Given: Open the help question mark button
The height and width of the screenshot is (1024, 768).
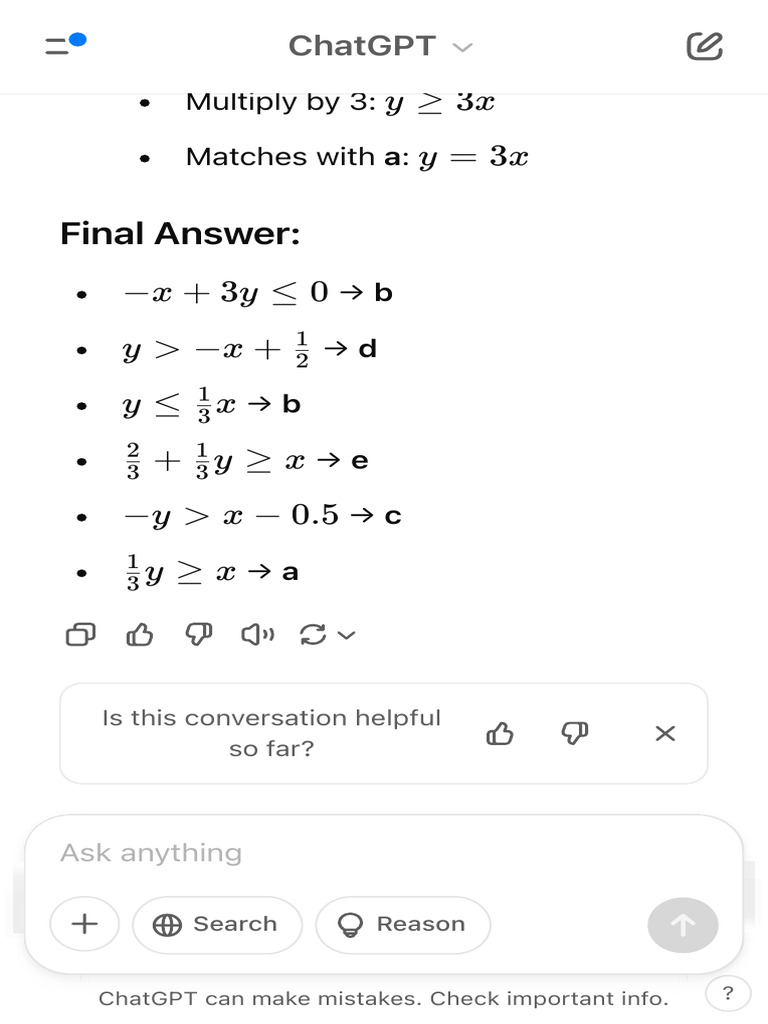Looking at the screenshot, I should coord(728,993).
